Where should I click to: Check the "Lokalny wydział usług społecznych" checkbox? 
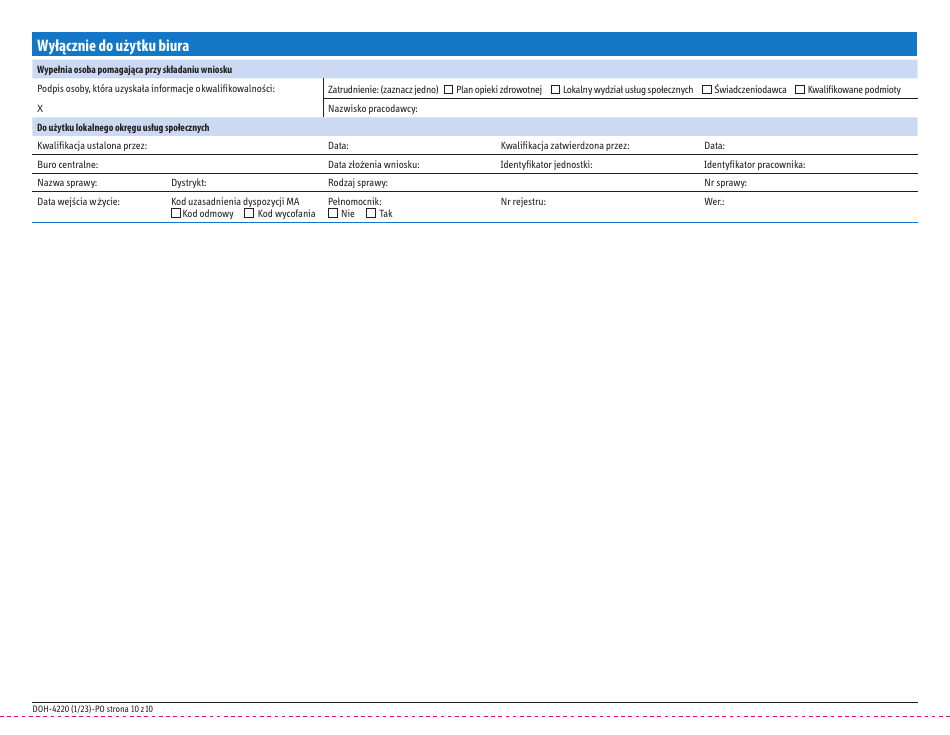[554, 89]
